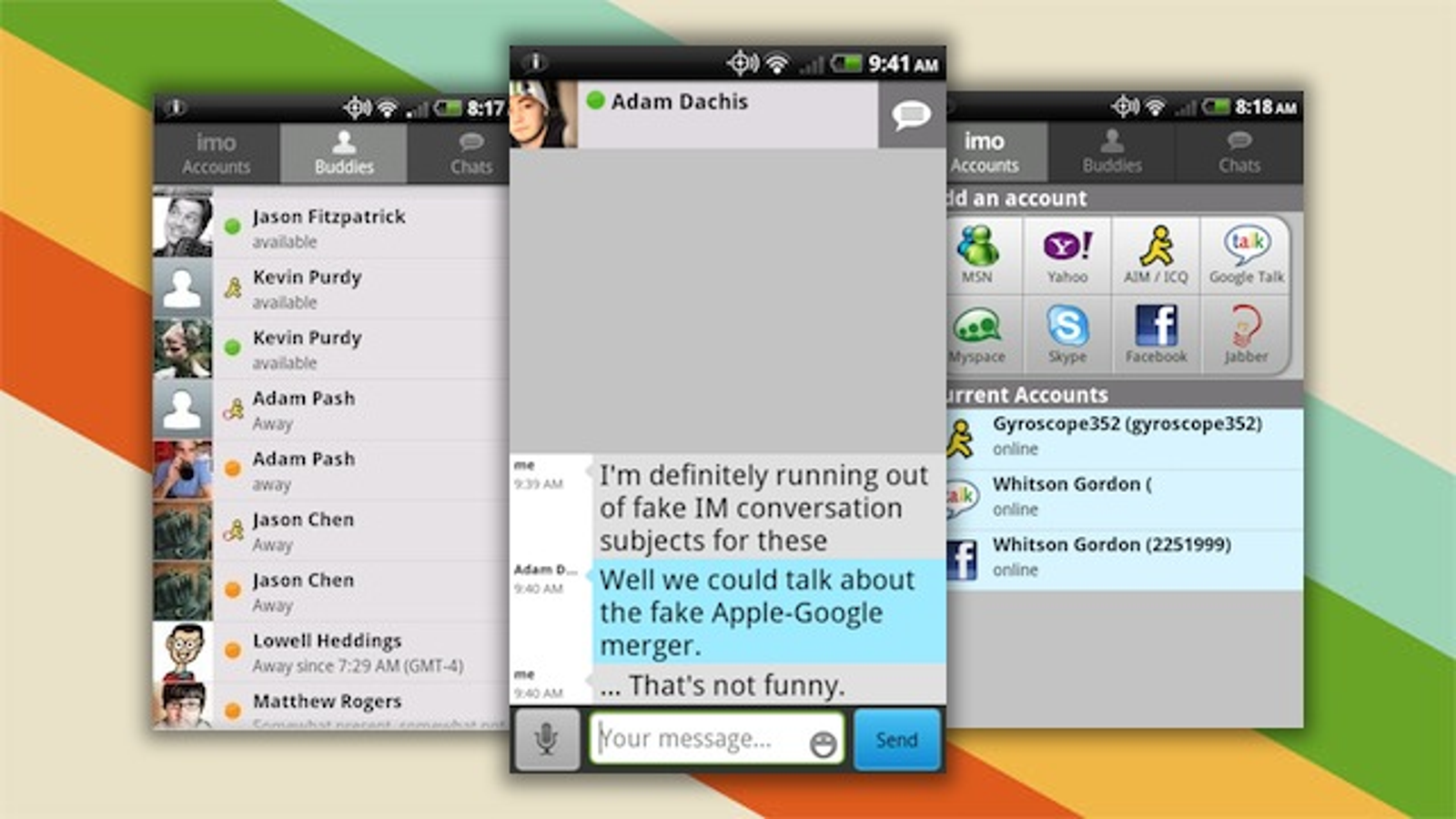Open the emoticon picker in message field
Screen dimensions: 1456x819
coord(823,744)
